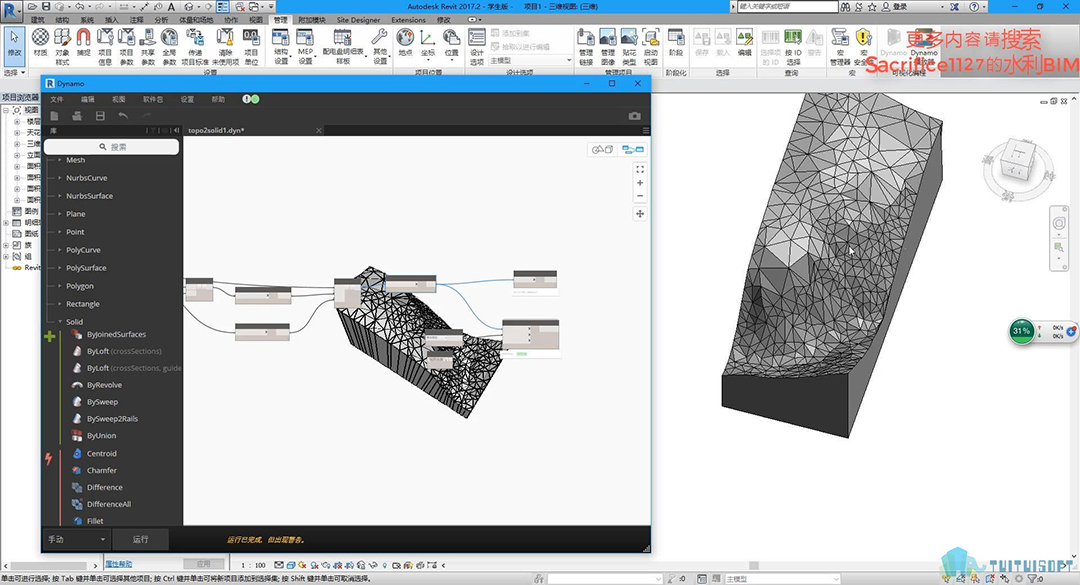Screen dimensions: 1080x585
Task: Expand the PolyCurve library category
Action: click(x=83, y=250)
